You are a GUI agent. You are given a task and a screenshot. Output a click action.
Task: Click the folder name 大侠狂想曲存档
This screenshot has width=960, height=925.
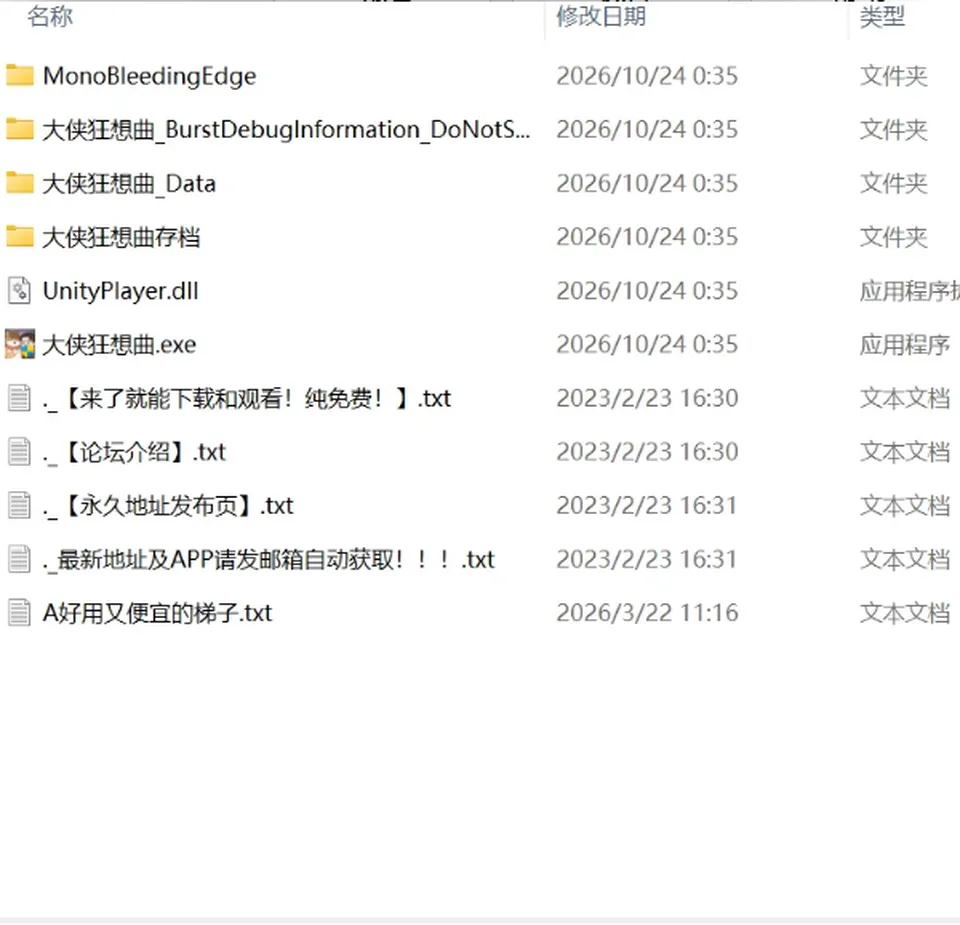tap(121, 237)
